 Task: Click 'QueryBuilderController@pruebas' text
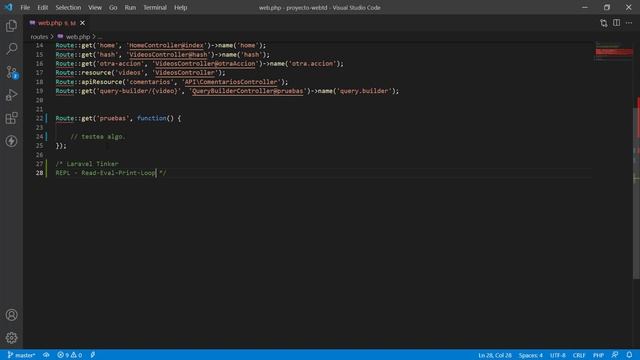[x=248, y=91]
